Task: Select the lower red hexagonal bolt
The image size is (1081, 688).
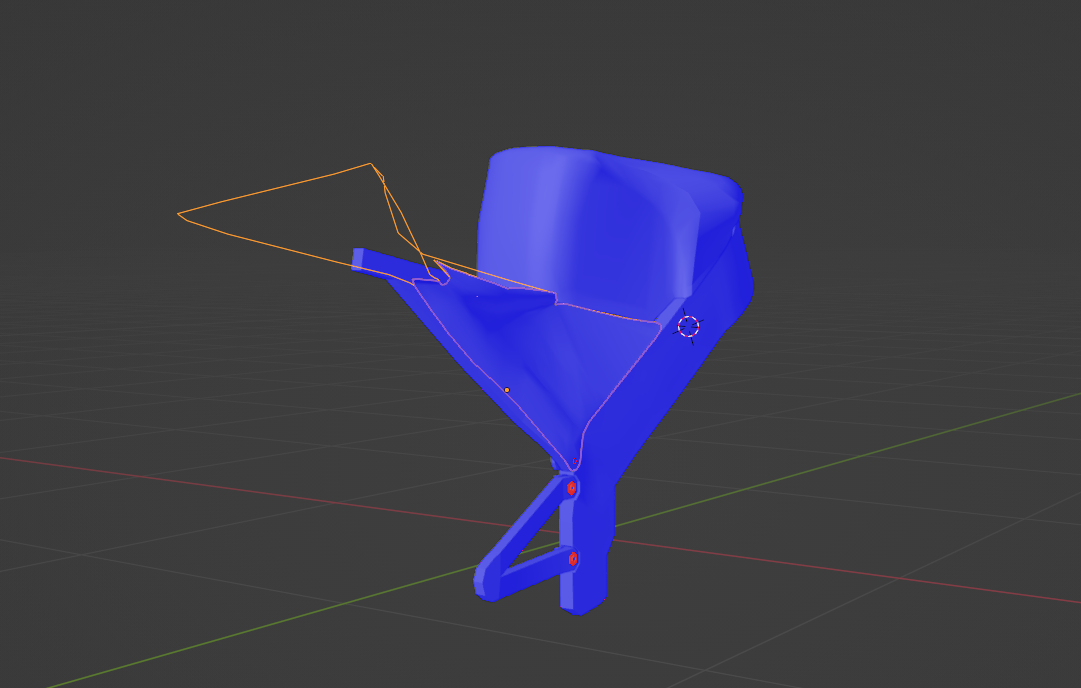Action: [x=572, y=559]
